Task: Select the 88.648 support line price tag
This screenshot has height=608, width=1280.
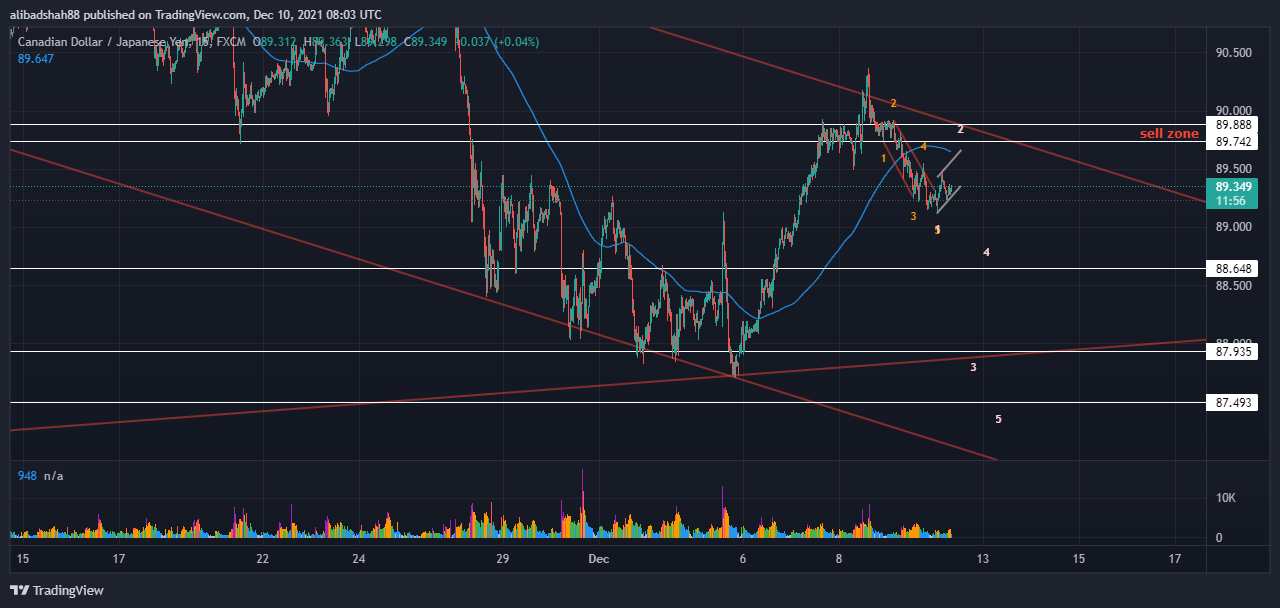Action: click(x=1234, y=269)
